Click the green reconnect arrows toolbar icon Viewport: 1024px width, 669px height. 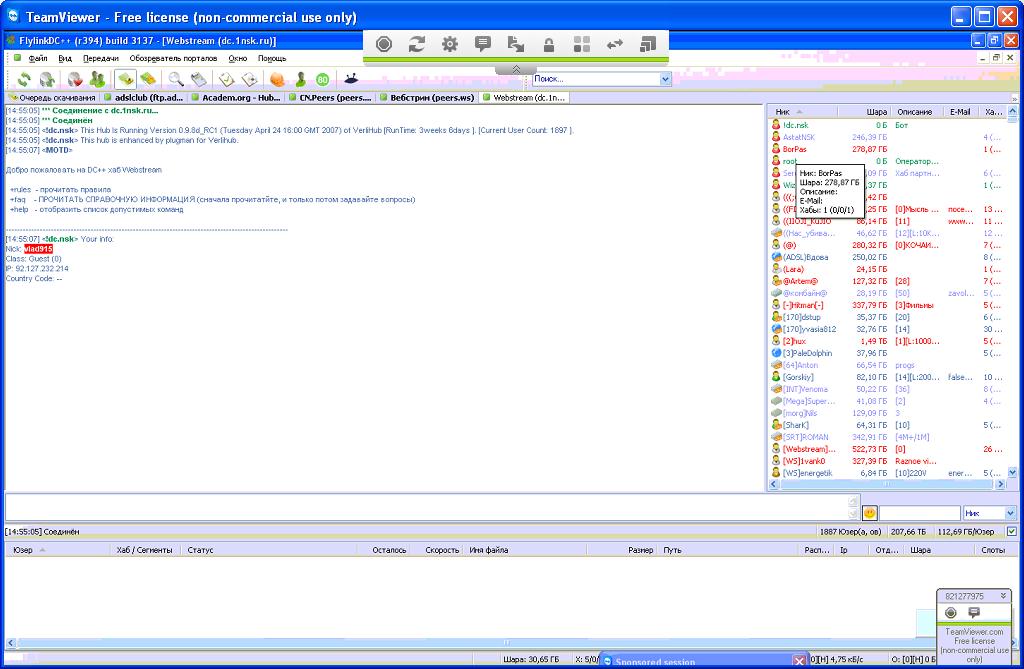[24, 80]
